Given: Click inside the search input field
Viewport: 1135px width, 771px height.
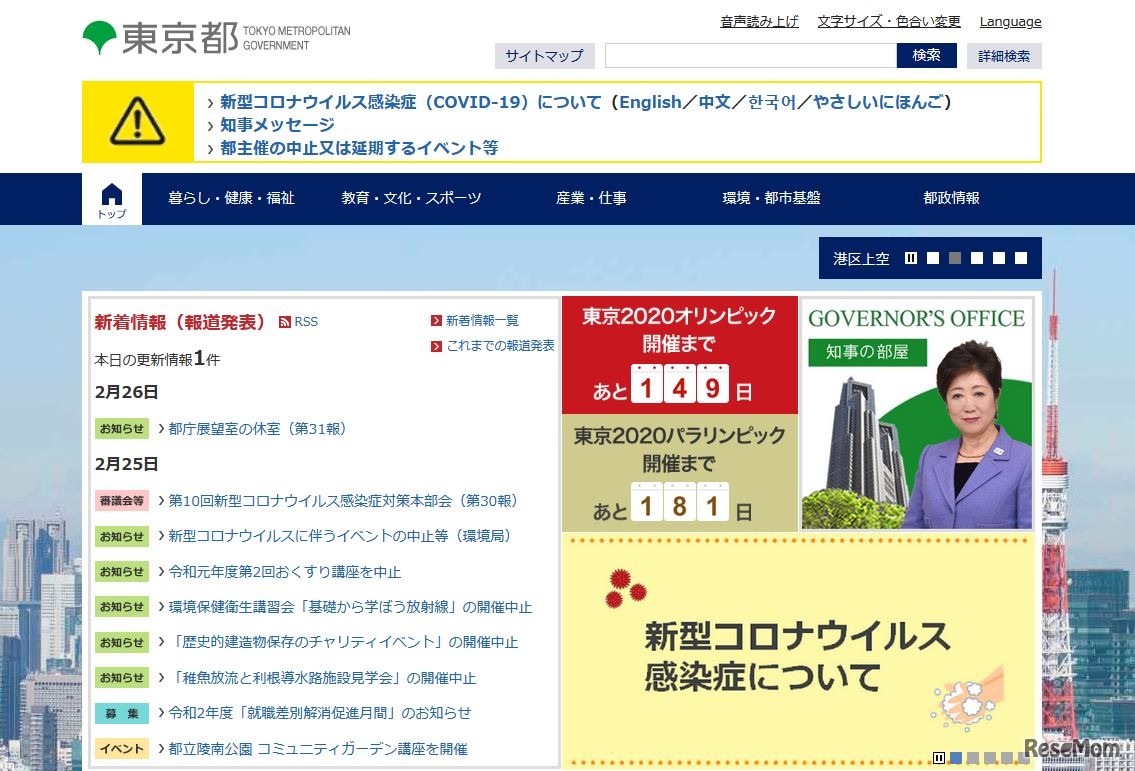Looking at the screenshot, I should [x=750, y=55].
